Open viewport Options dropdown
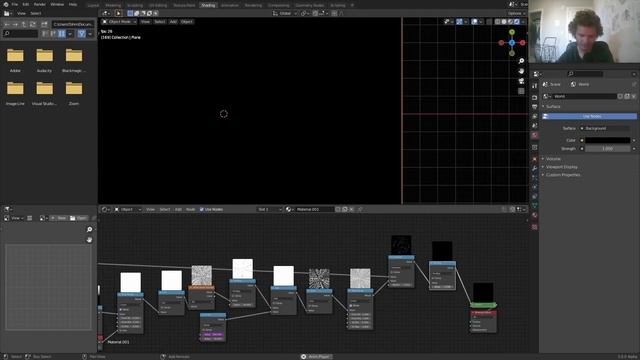640x360 pixels. tap(516, 13)
